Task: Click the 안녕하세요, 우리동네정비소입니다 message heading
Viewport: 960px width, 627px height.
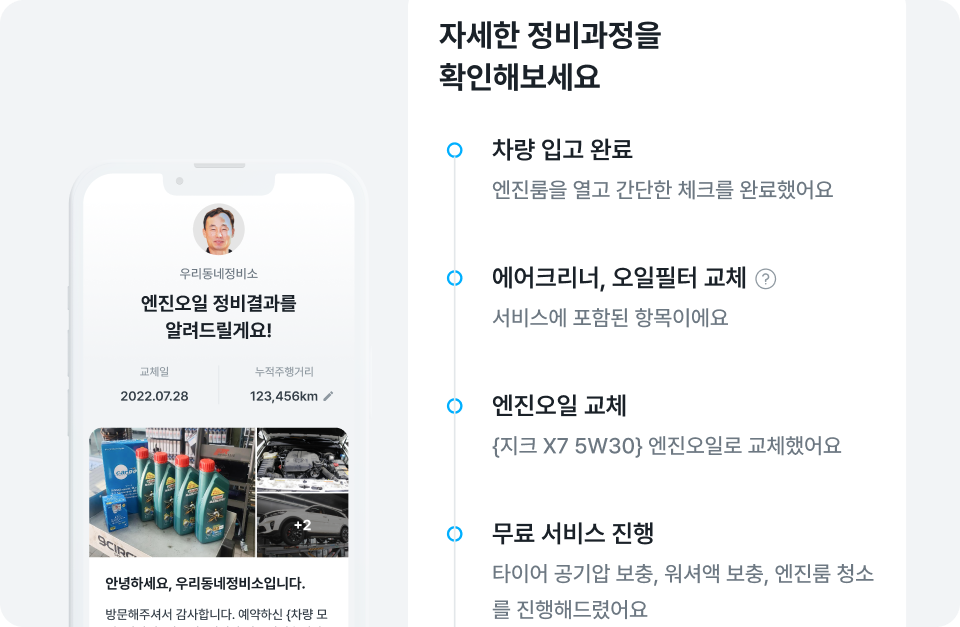Action: coord(205,584)
